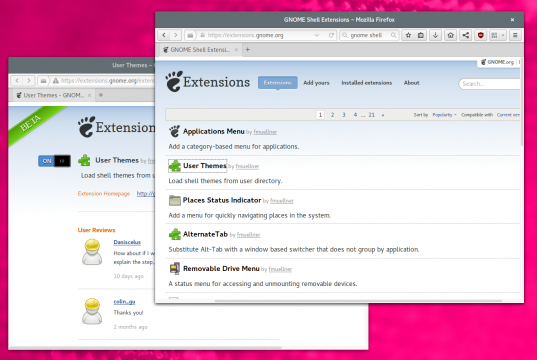
Task: Go back in the front Firefox window
Action: (164, 35)
